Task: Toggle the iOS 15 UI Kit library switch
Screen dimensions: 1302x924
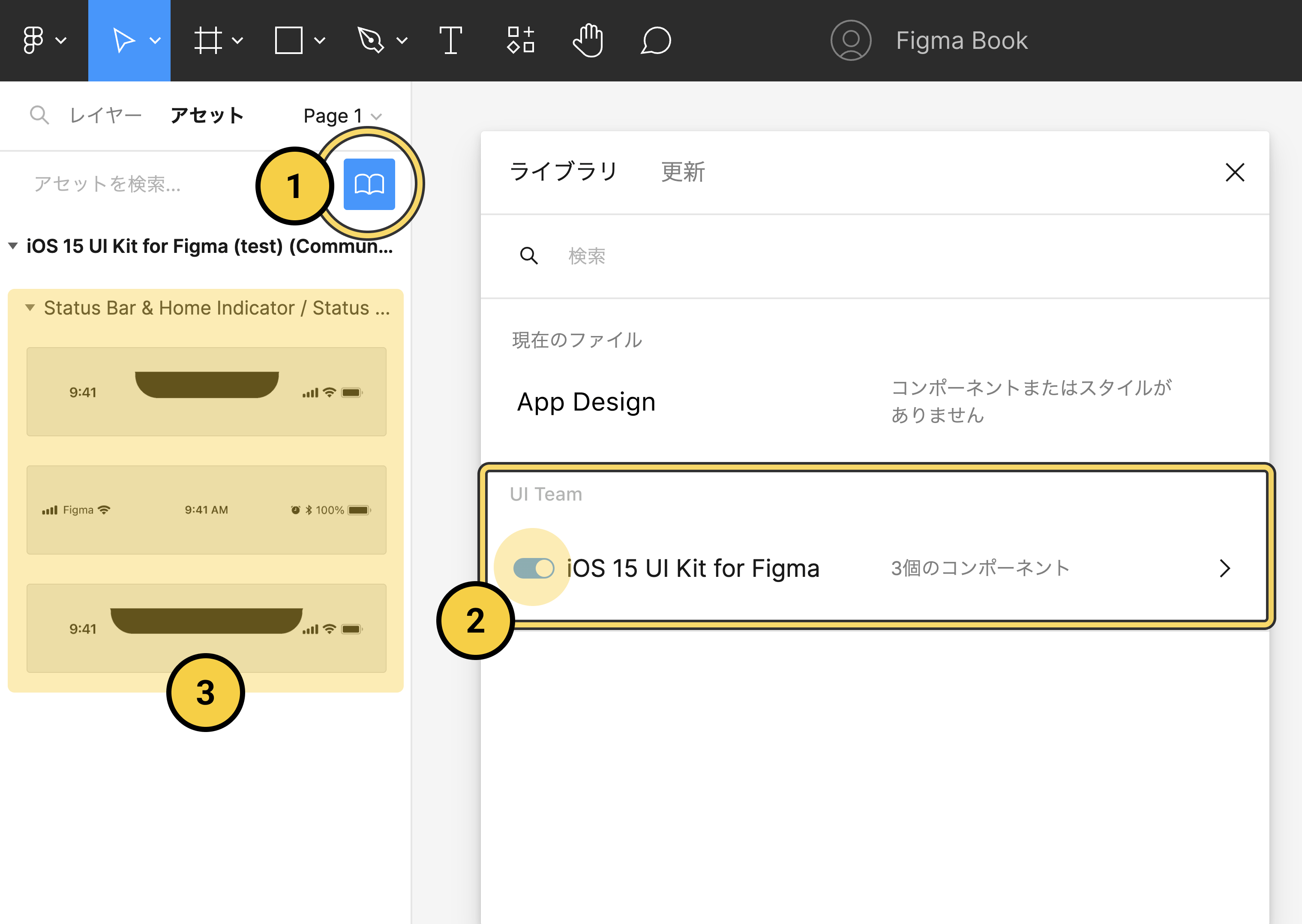Action: [534, 568]
